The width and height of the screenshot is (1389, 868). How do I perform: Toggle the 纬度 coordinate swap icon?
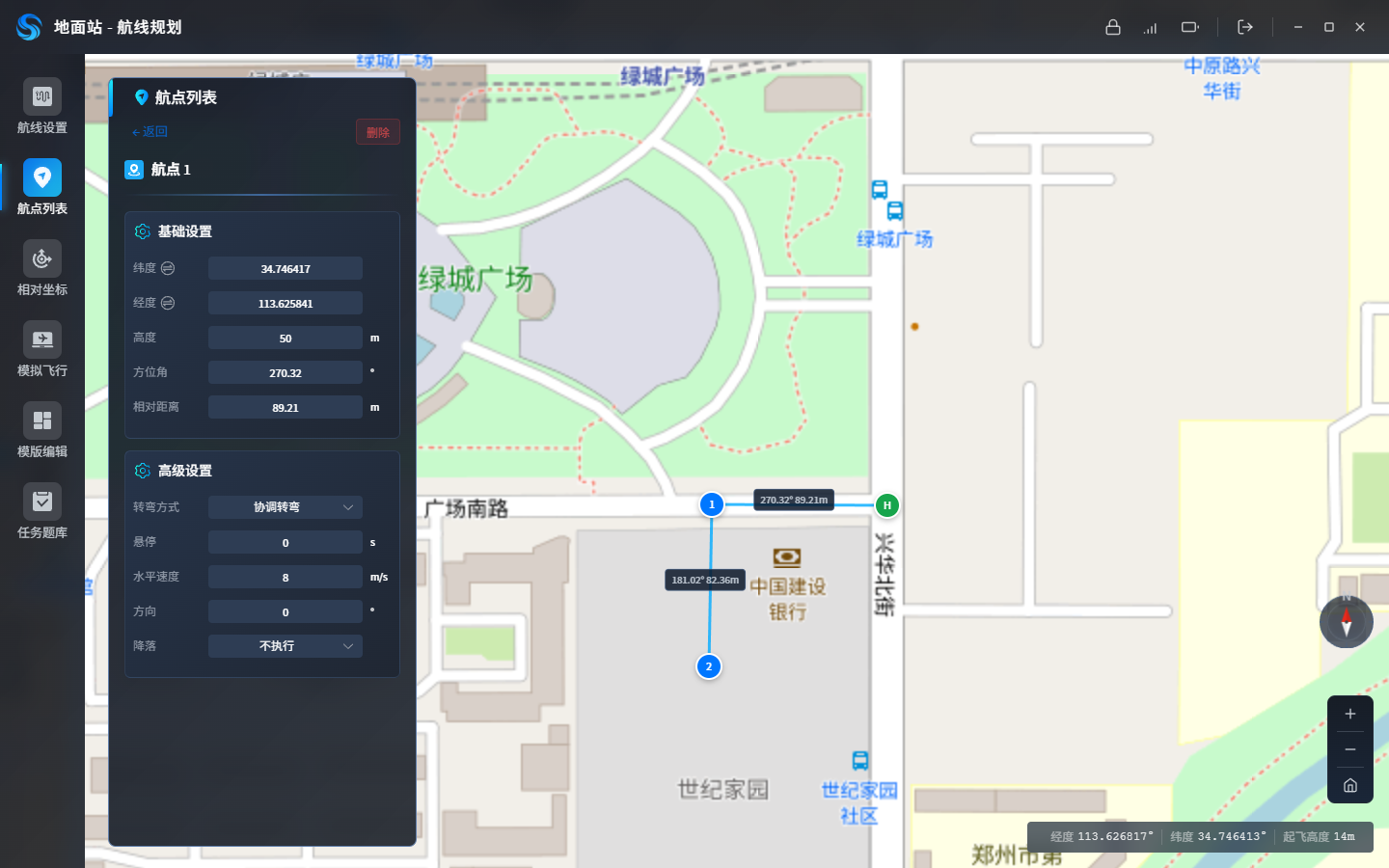coord(168,268)
